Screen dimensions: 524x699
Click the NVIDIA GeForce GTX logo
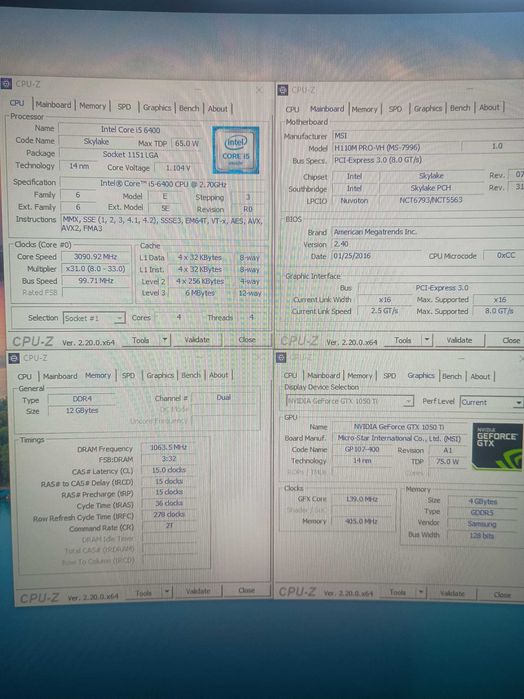point(497,446)
